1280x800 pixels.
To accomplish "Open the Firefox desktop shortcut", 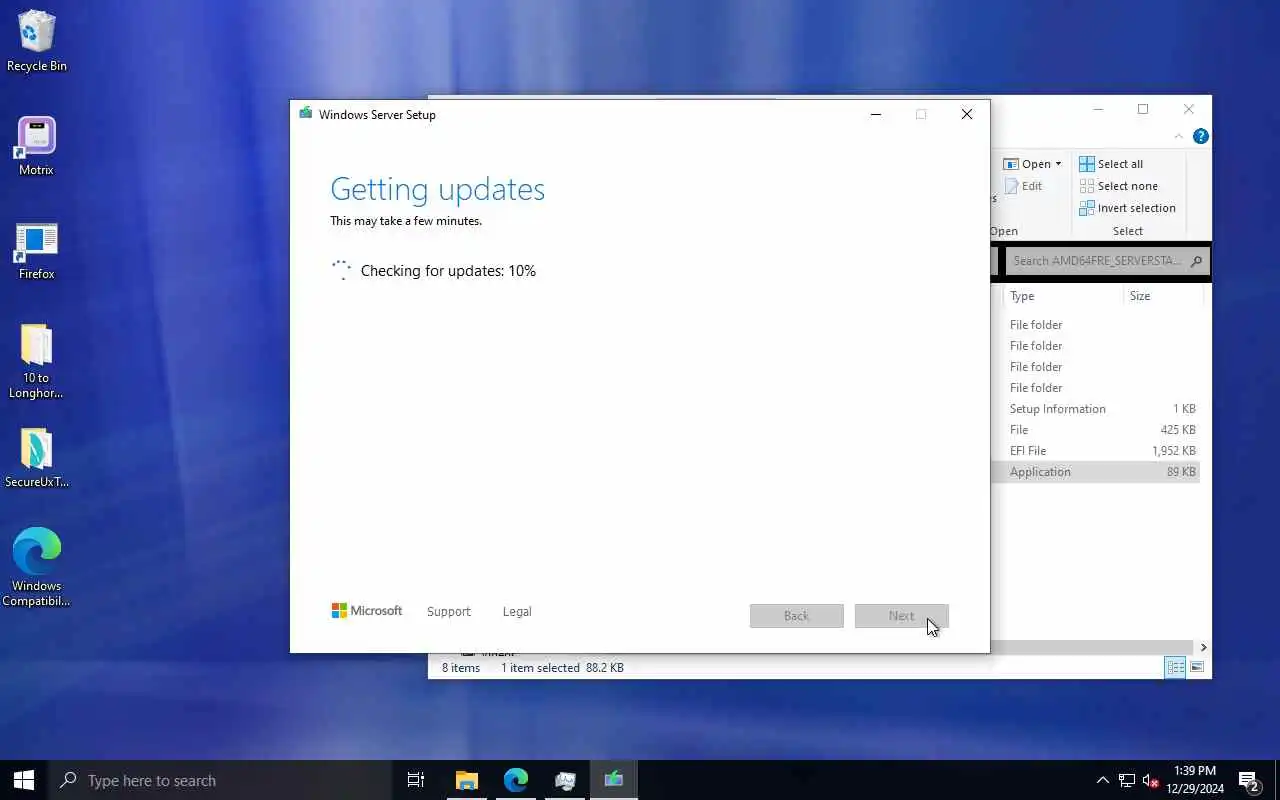I will 37,250.
